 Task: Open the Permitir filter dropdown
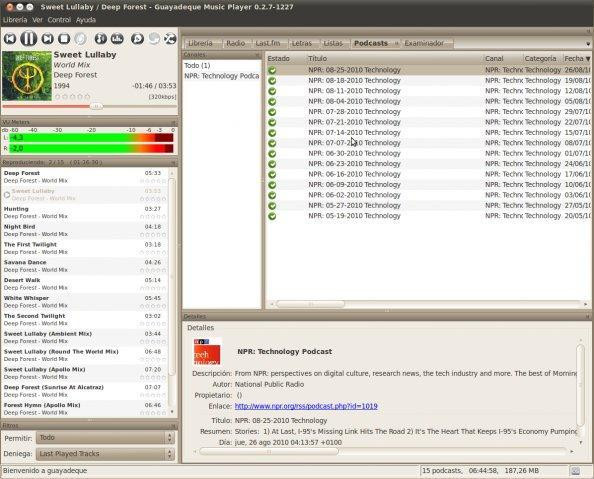point(105,438)
